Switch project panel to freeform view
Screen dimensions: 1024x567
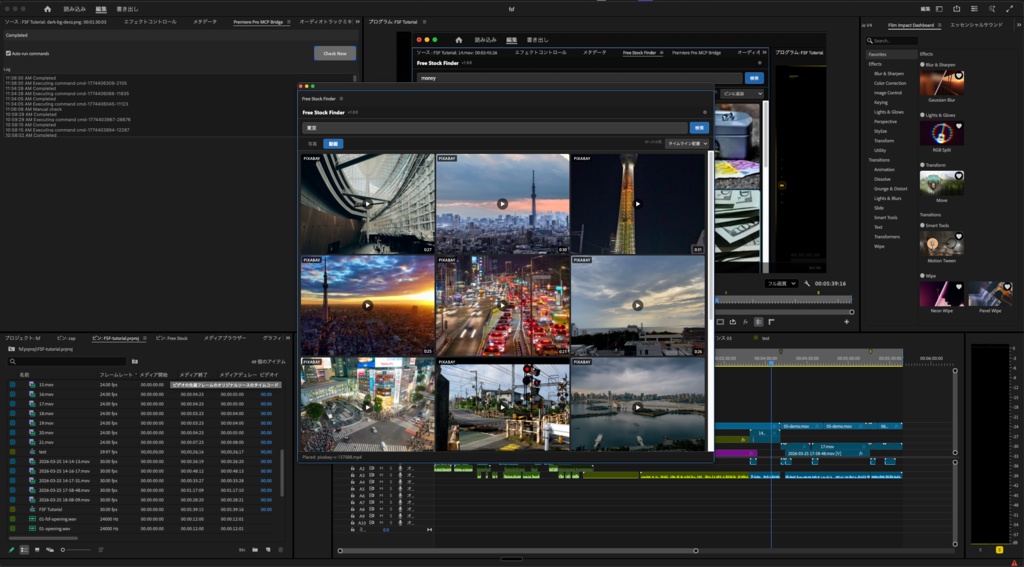(50, 550)
